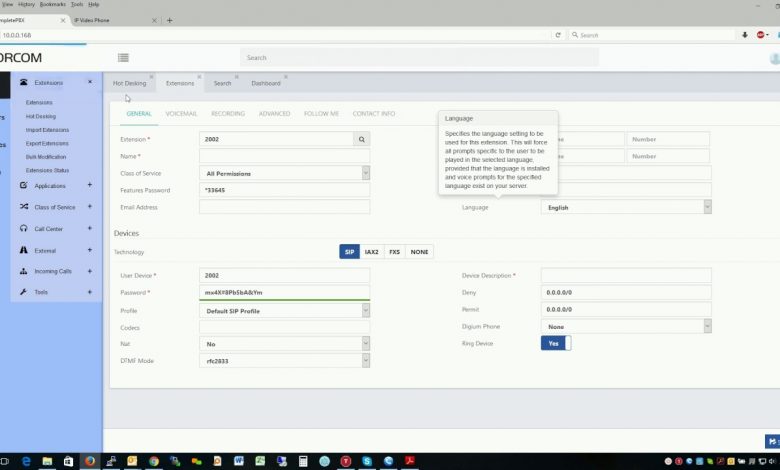Click the search magnifier next to Extension 2002
Image resolution: width=780 pixels, height=470 pixels.
tap(361, 140)
